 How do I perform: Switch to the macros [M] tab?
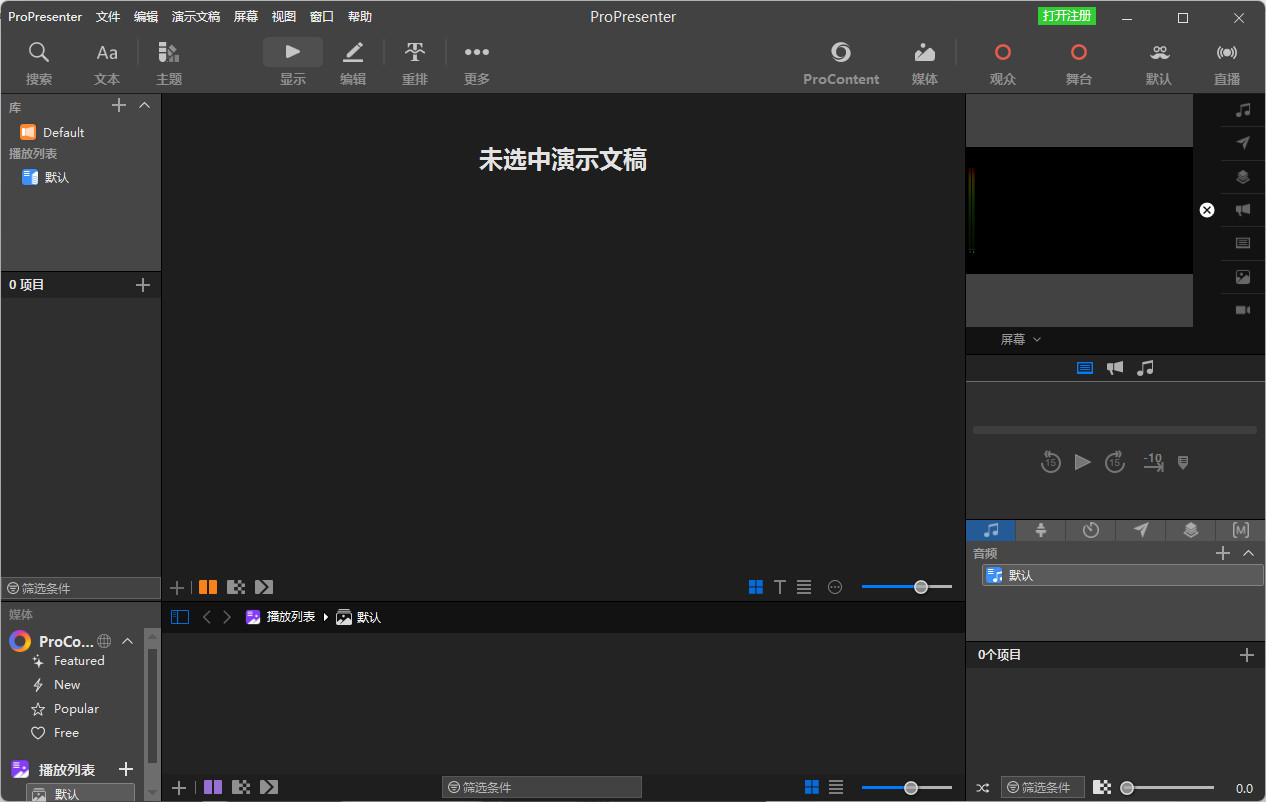pos(1241,530)
